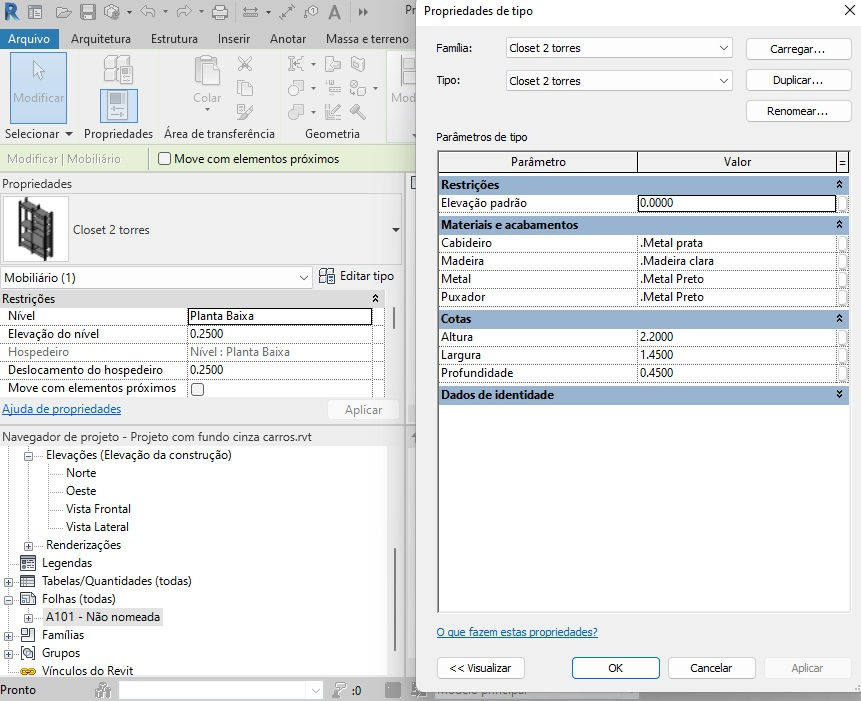Collapse Restrições section in Properties palette
The image size is (861, 701).
(375, 299)
